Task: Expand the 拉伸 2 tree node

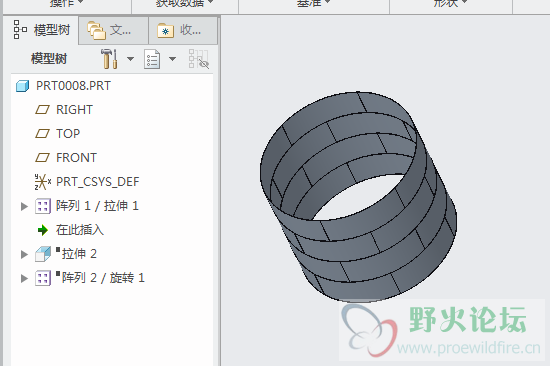Action: [x=24, y=254]
